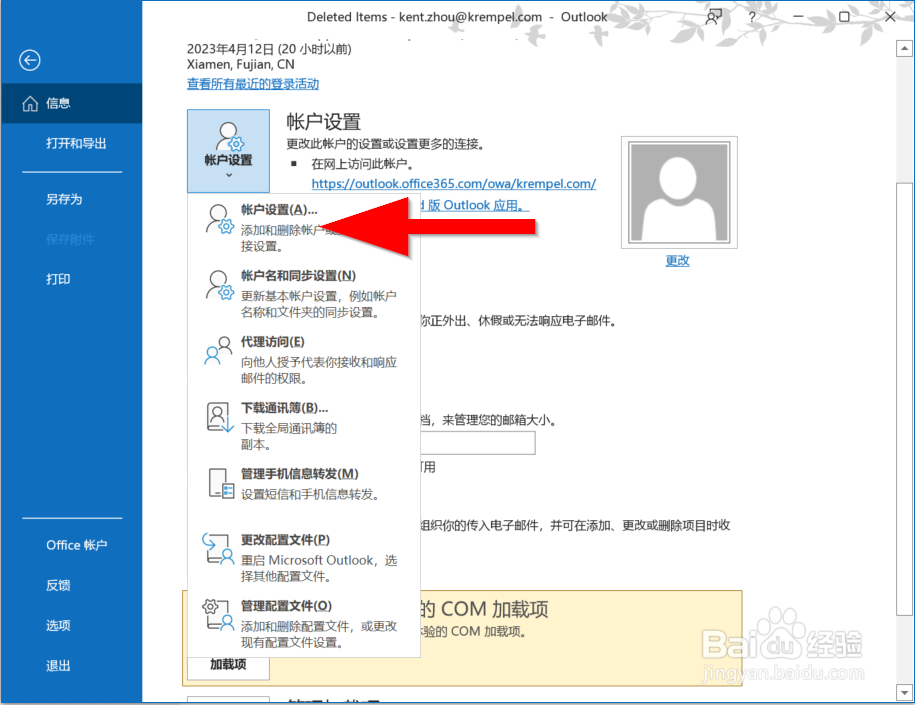This screenshot has width=915, height=705.
Task: Click the mailbox size progress bar
Action: click(x=477, y=443)
